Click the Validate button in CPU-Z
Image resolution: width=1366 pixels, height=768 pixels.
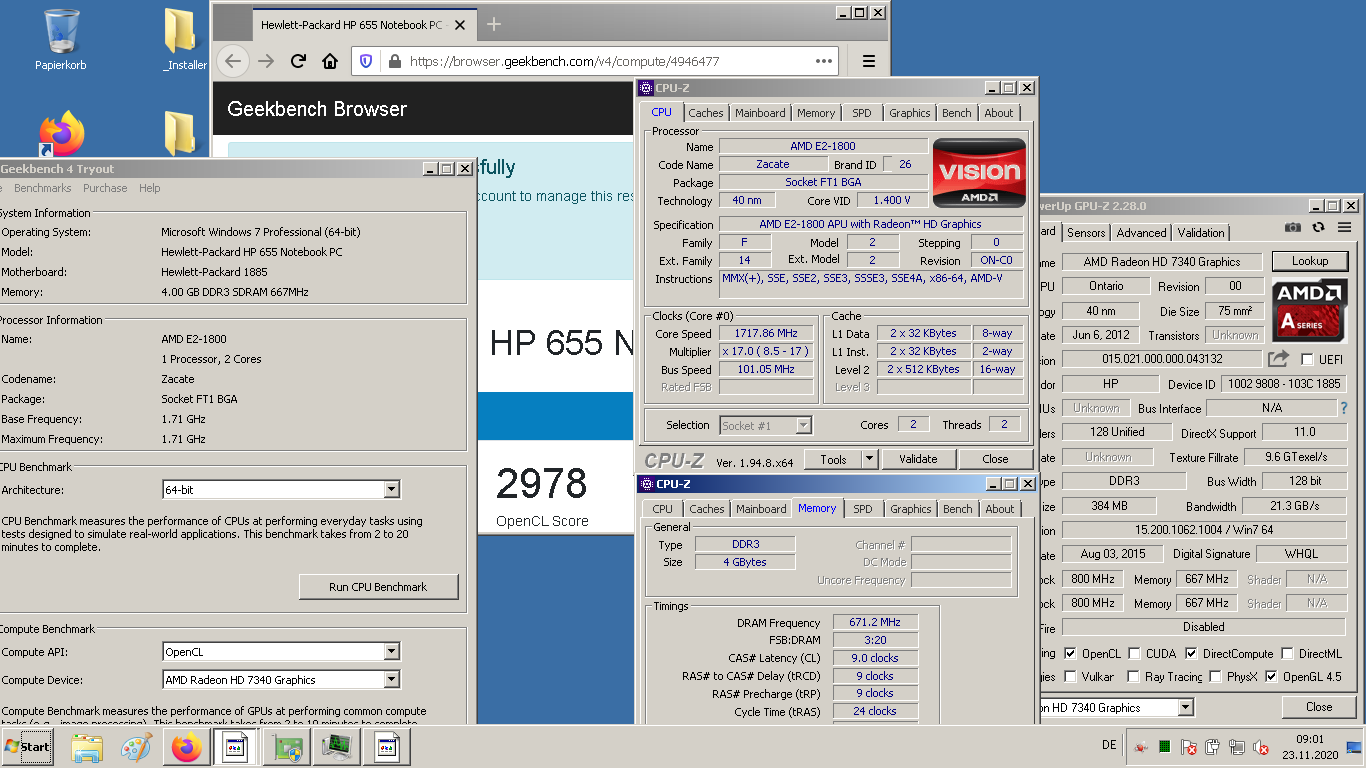coord(918,459)
